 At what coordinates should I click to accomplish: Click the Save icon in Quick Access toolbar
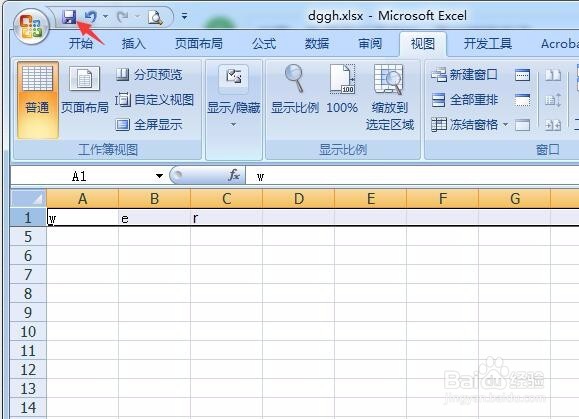[69, 17]
